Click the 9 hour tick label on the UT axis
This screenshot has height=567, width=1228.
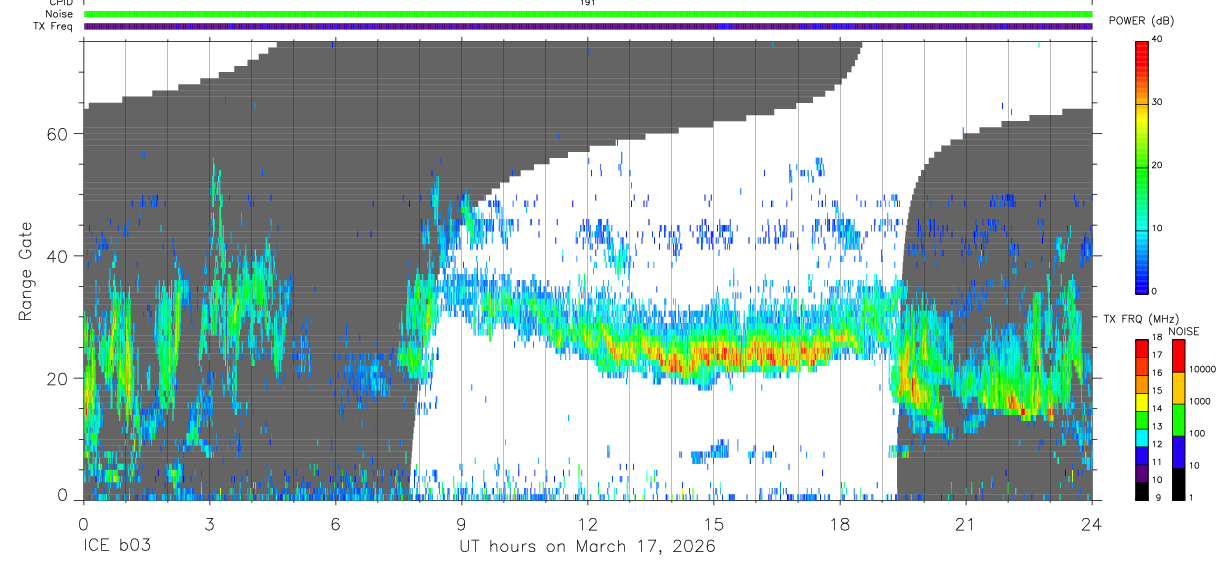tap(461, 524)
